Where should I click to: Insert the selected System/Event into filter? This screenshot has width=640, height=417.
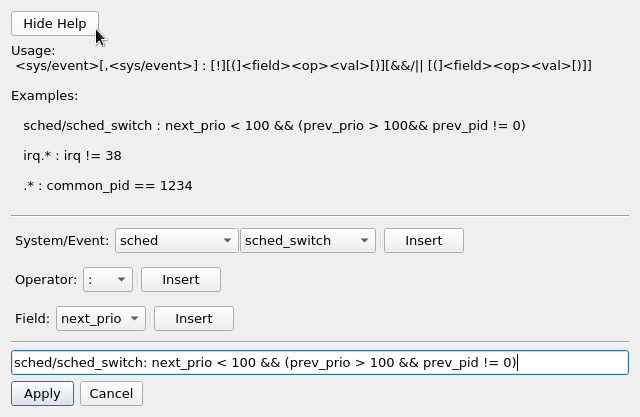(424, 241)
